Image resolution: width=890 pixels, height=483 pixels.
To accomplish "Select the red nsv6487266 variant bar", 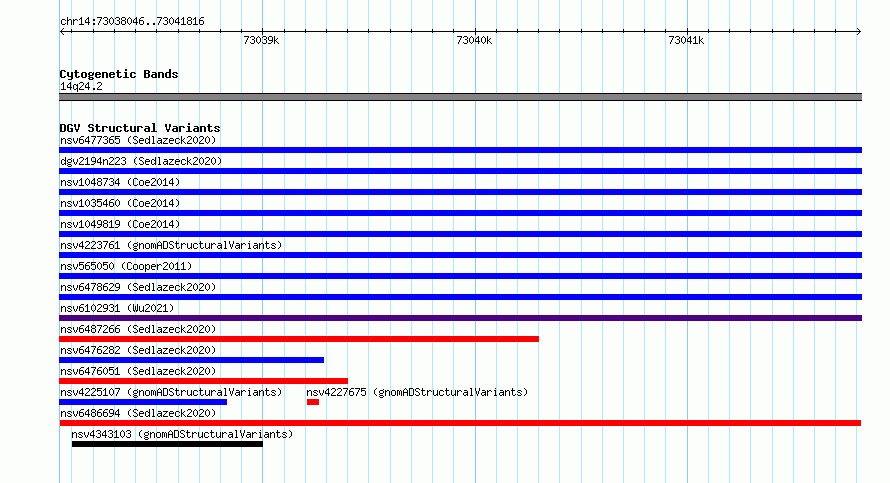I will coord(299,339).
